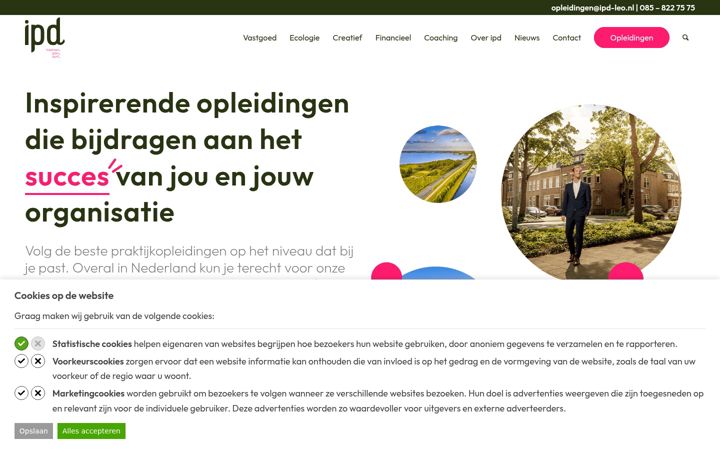Open the Vastgoed menu
This screenshot has height=450, width=720.
259,38
